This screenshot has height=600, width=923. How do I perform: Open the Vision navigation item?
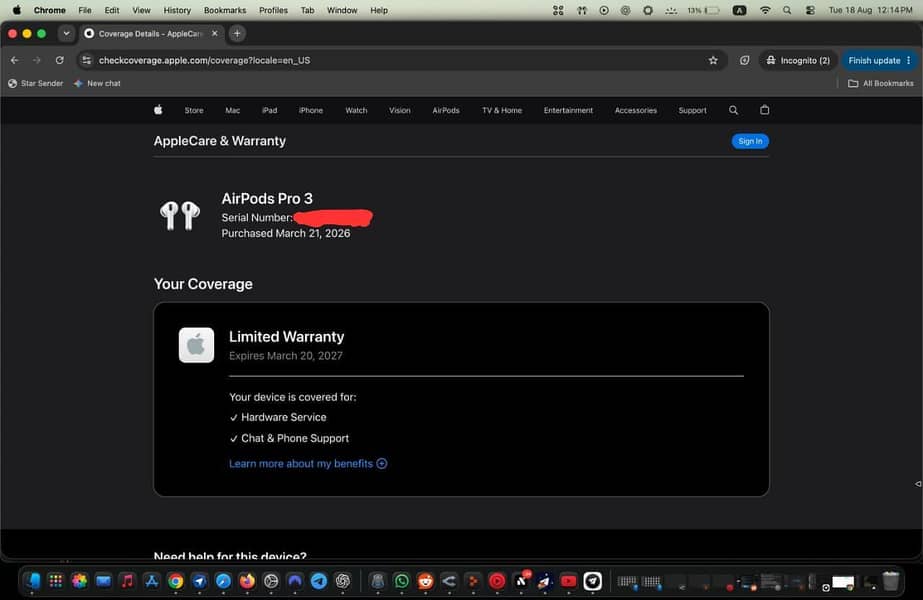[x=400, y=110]
